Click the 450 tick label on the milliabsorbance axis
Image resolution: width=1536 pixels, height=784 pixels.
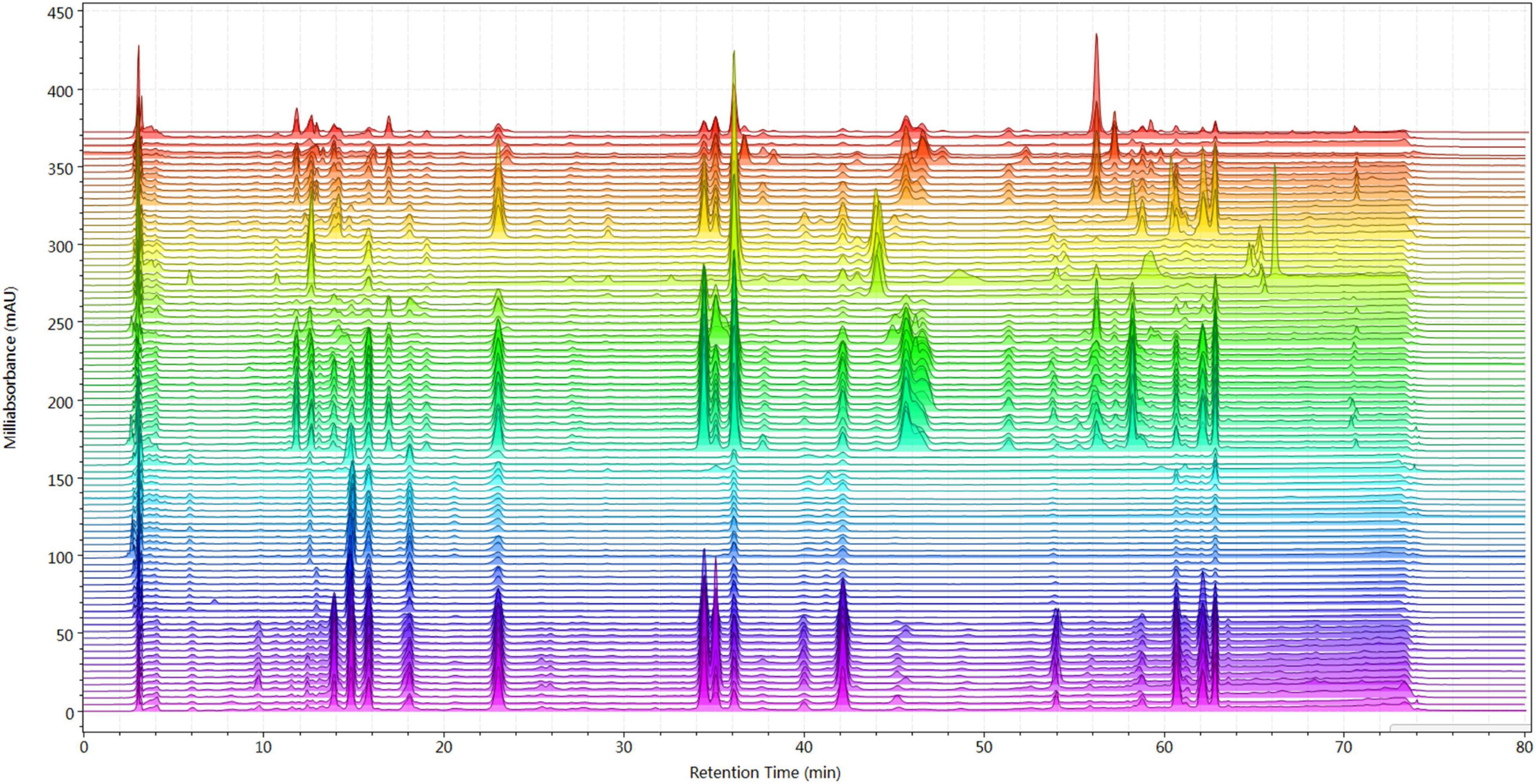[x=61, y=12]
